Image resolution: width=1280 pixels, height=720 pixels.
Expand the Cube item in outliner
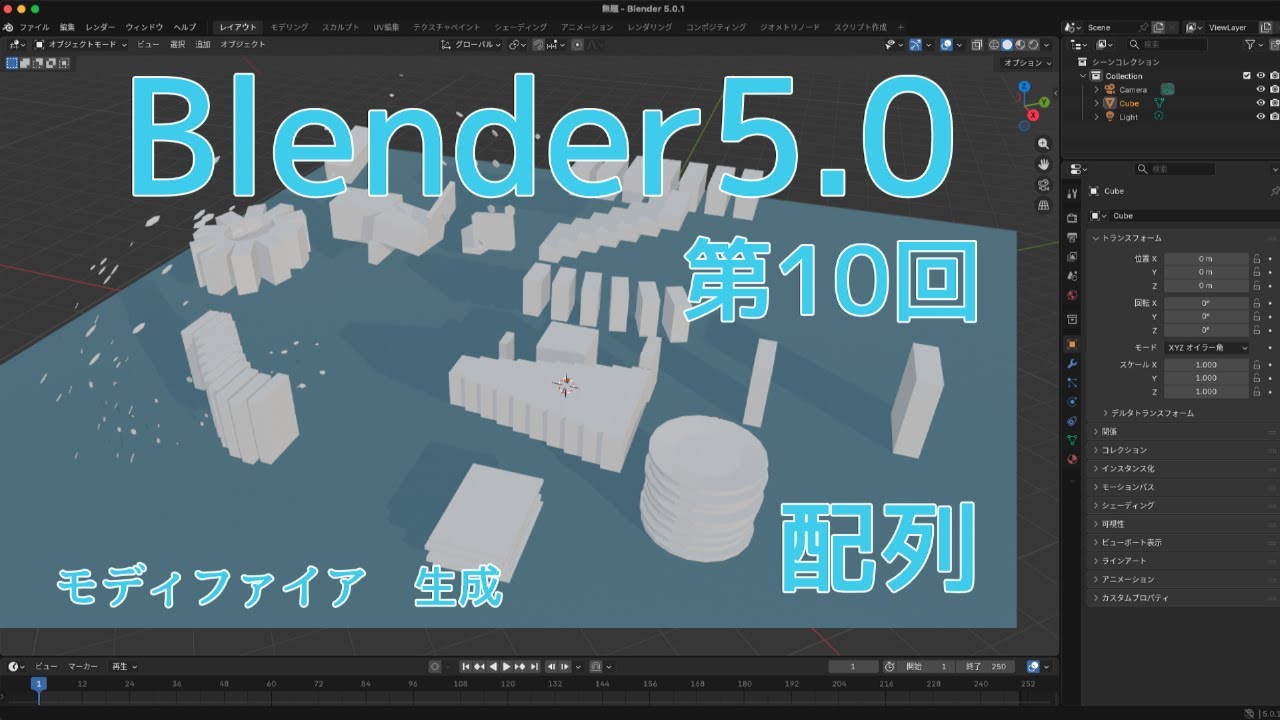pyautogui.click(x=1096, y=103)
